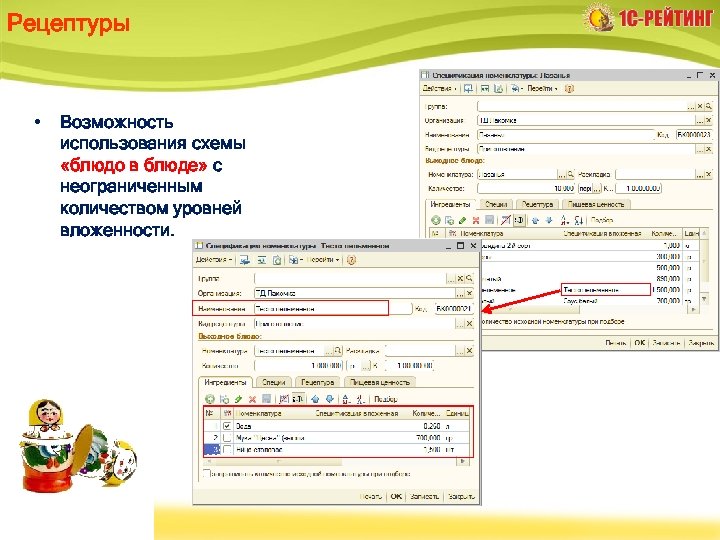Open search for Группа field in Лазанья window
The height and width of the screenshot is (540, 720).
tap(709, 106)
